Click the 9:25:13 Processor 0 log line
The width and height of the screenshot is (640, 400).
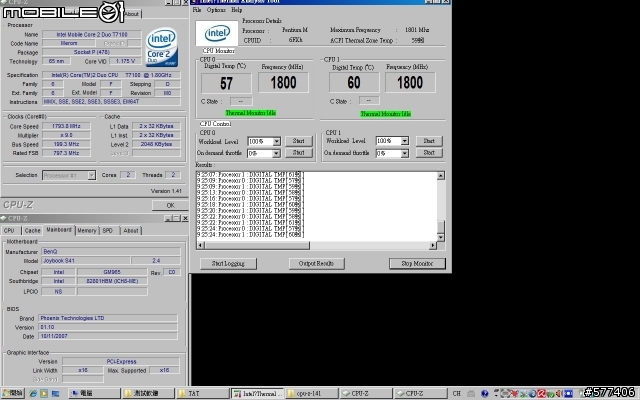(x=250, y=193)
